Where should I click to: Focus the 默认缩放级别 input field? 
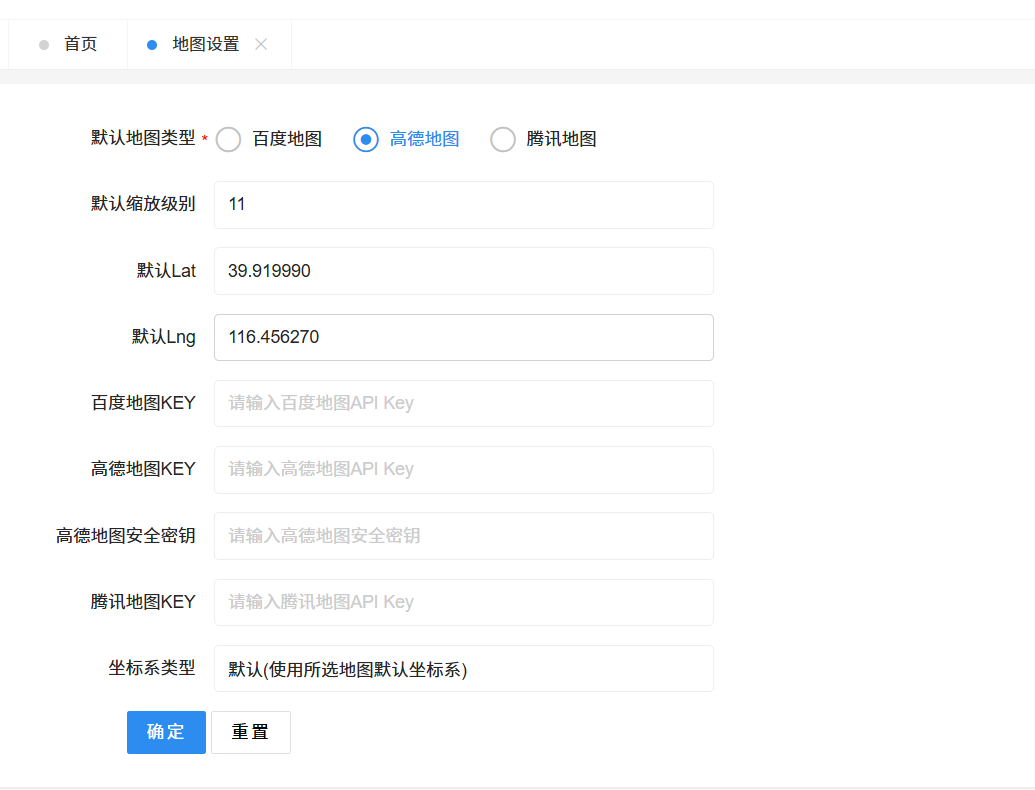coord(463,205)
